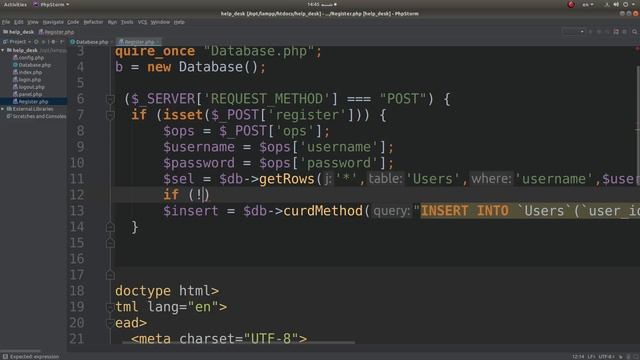This screenshot has height=360, width=640.
Task: Click the network icon in system tray
Action: pyautogui.click(x=607, y=4)
